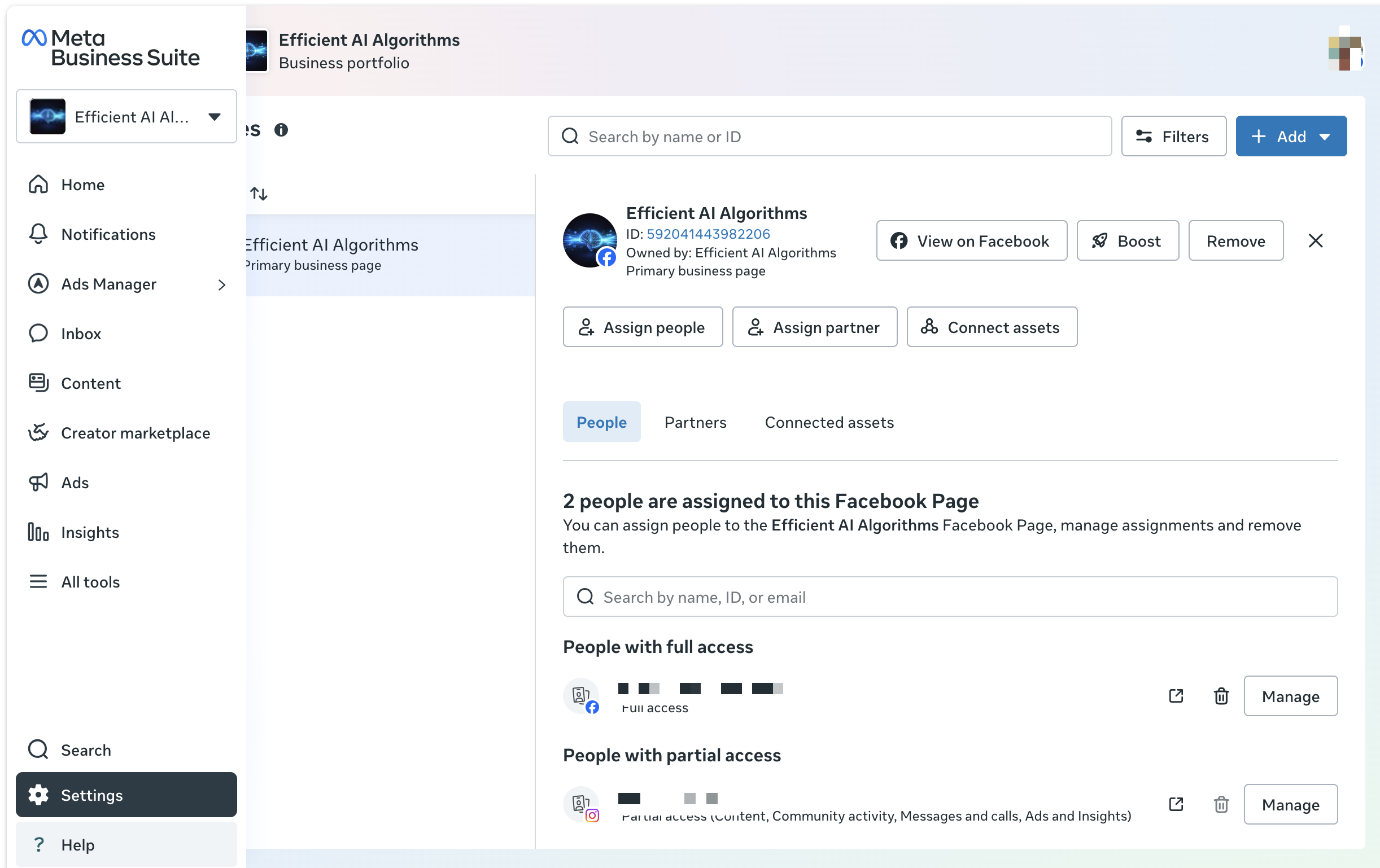Click the info icon beside the heading
This screenshot has width=1380, height=868.
(281, 130)
